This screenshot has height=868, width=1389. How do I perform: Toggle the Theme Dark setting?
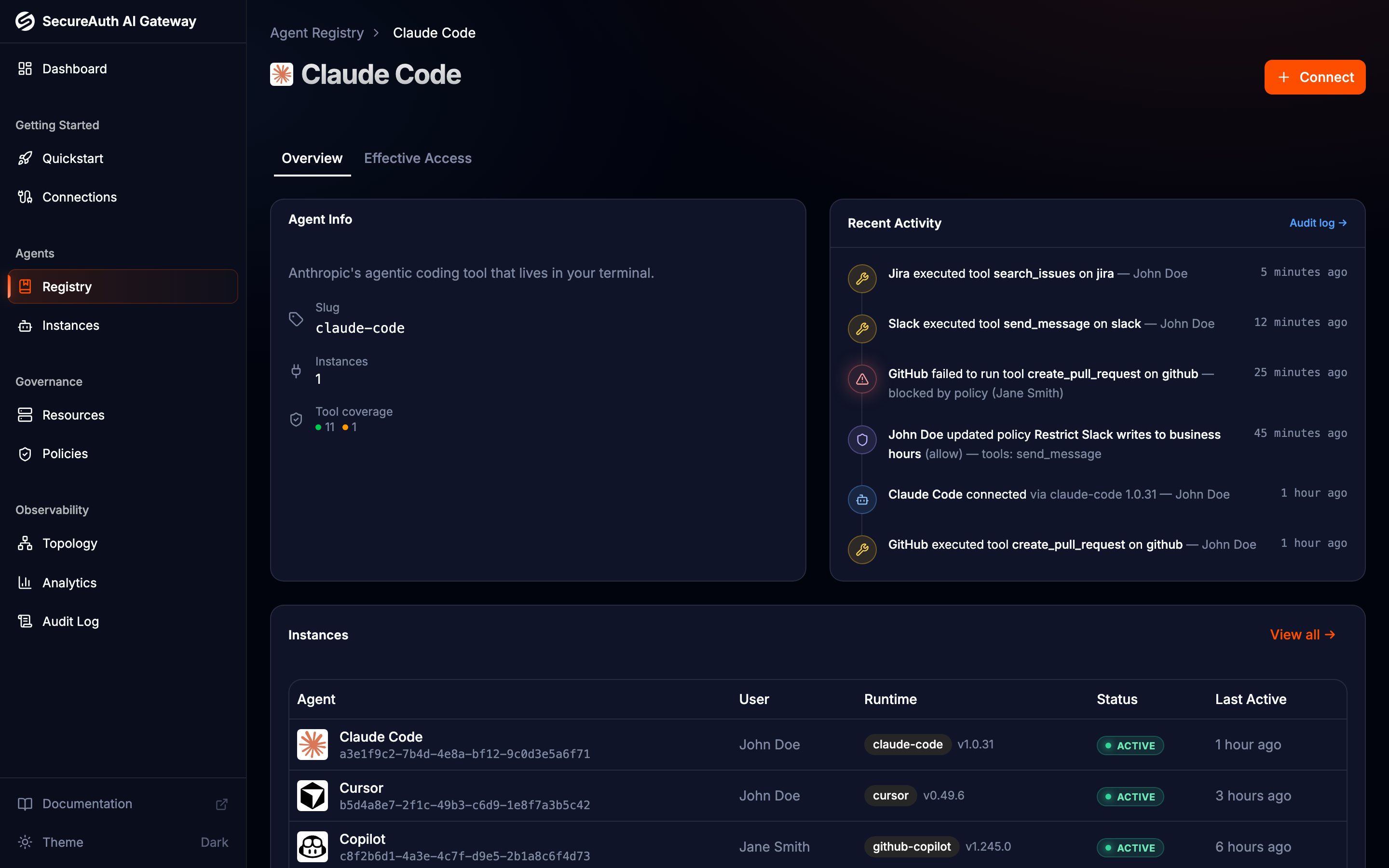point(214,842)
